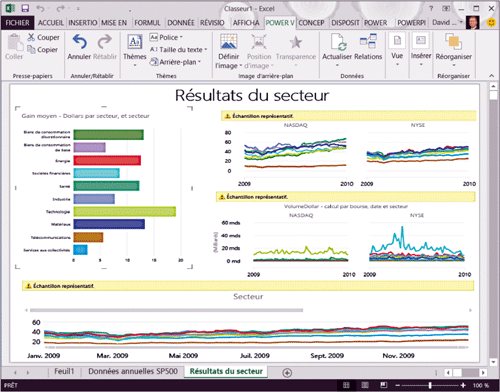Click the Secteur chart horizontal scrollbar
Screen dimensions: 500x392
(x=166, y=310)
